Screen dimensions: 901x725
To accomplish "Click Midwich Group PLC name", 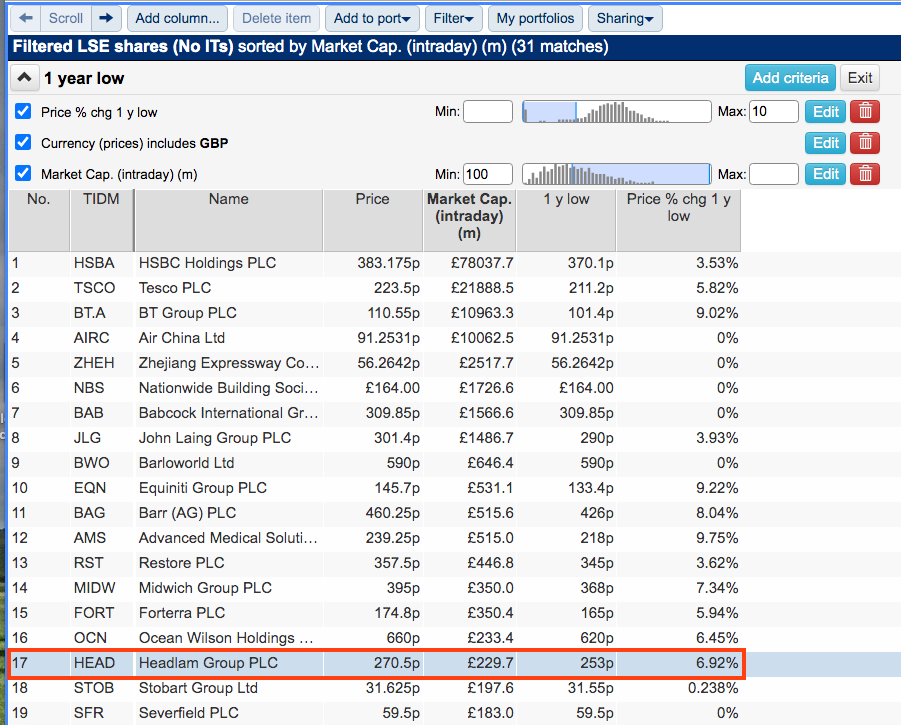I will point(205,588).
